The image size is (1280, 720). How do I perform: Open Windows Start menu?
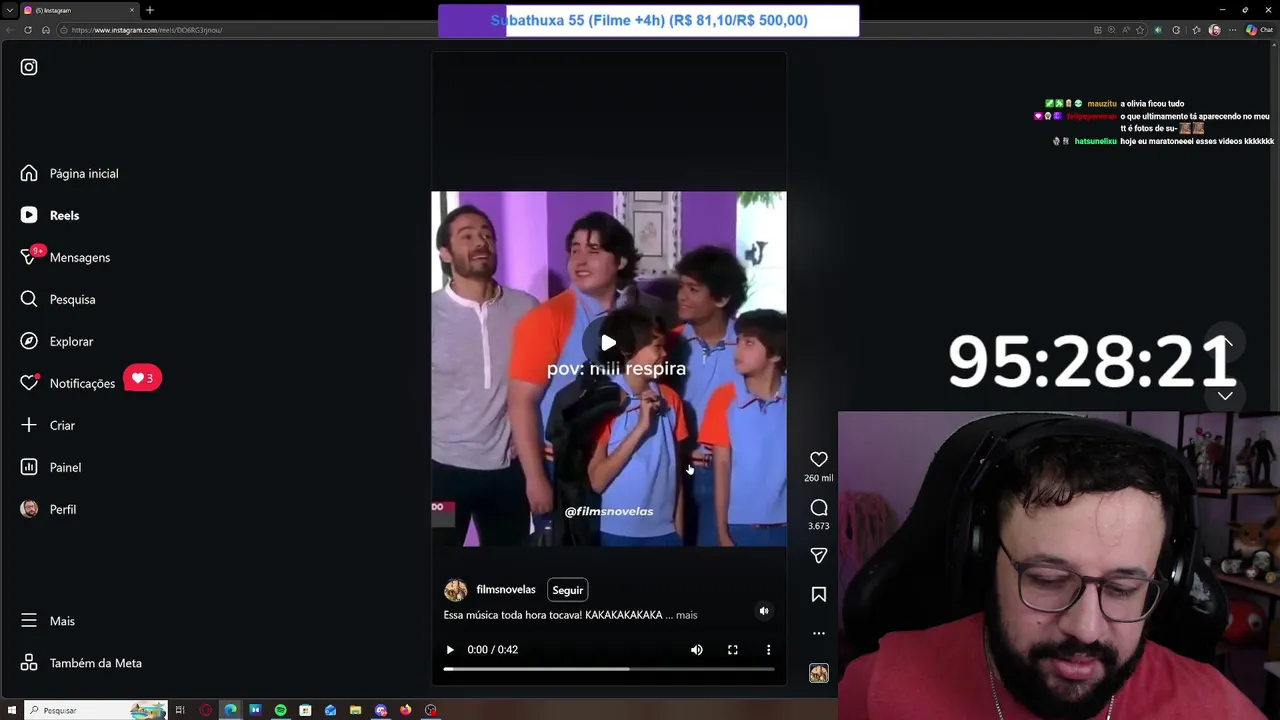12,710
